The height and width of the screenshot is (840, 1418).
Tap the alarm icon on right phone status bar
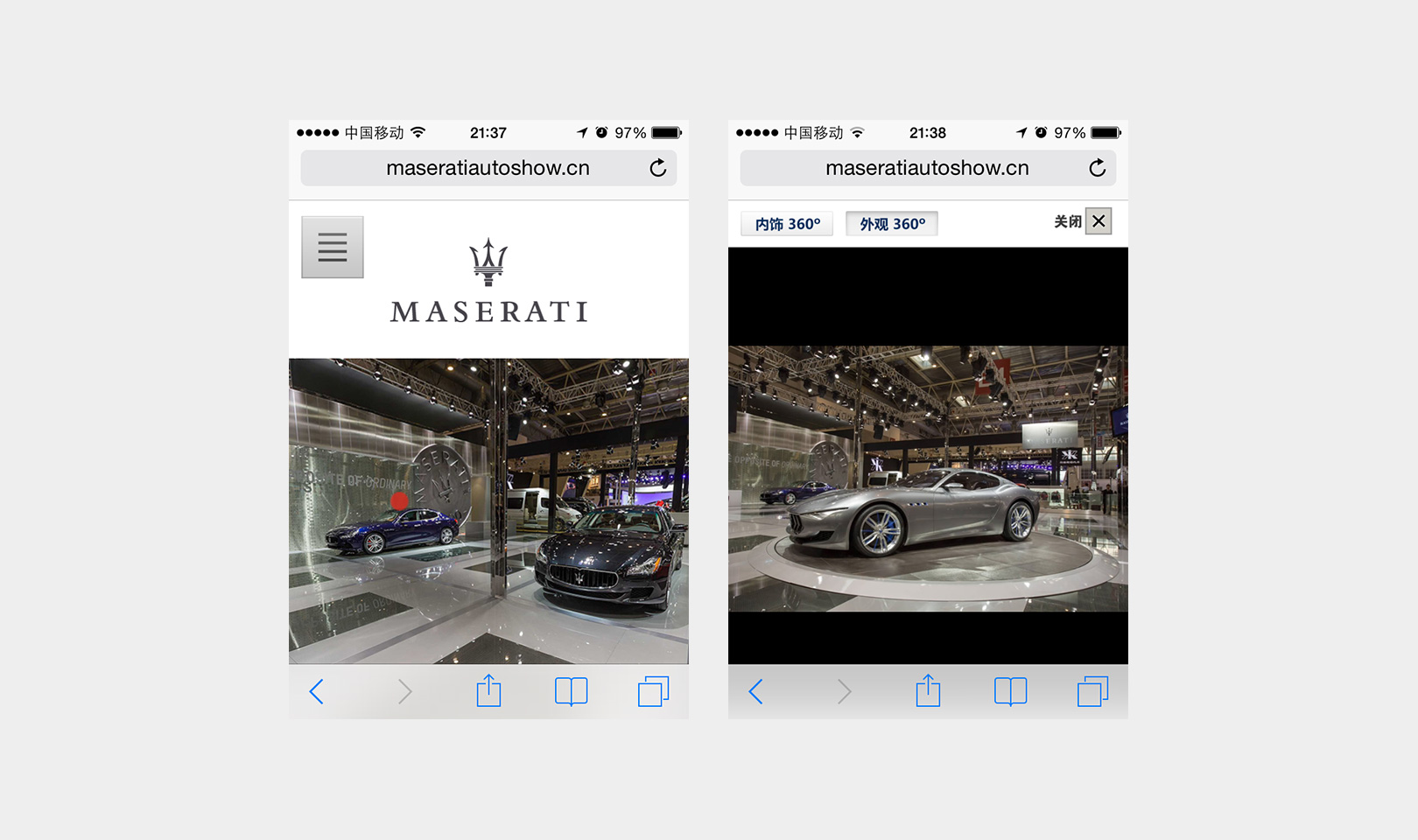click(1041, 132)
